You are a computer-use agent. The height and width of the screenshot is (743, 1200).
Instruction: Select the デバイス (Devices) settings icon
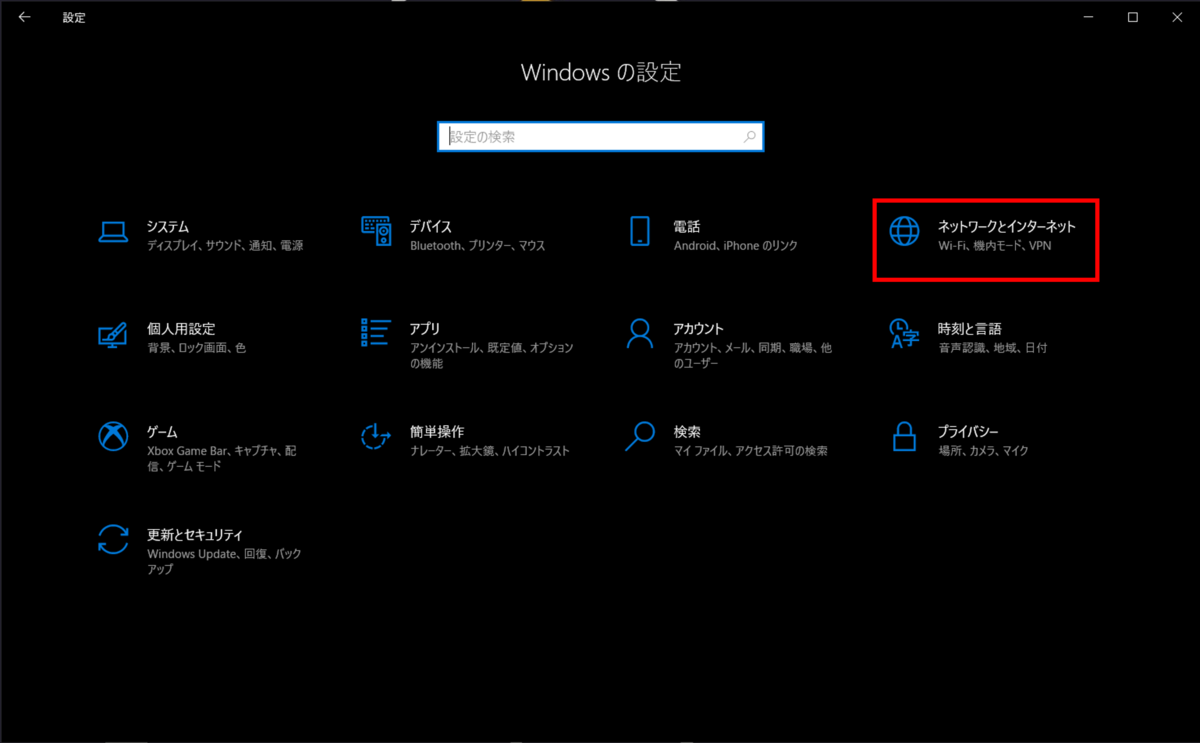(x=376, y=233)
